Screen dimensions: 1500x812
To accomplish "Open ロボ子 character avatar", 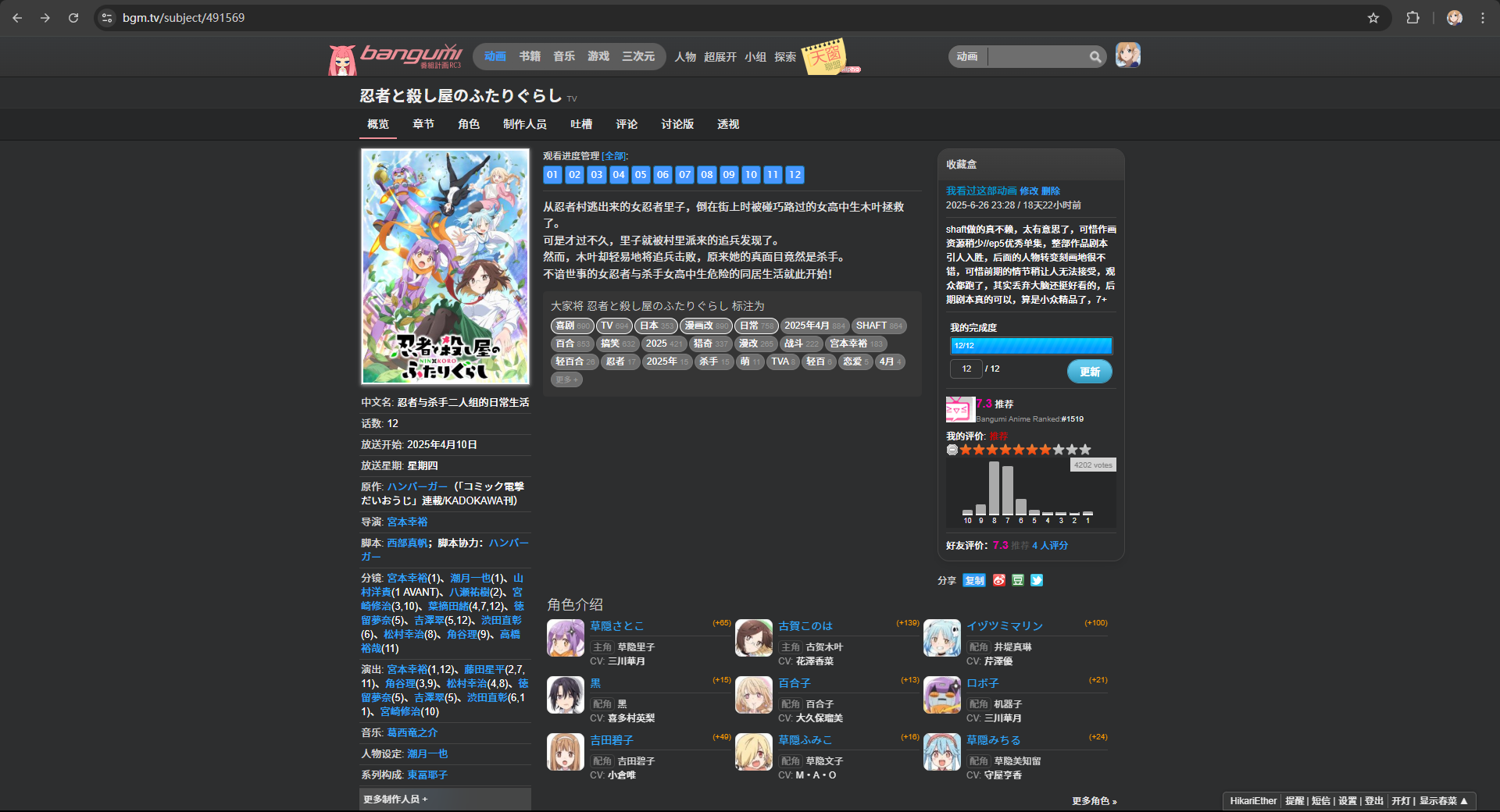I will (942, 695).
